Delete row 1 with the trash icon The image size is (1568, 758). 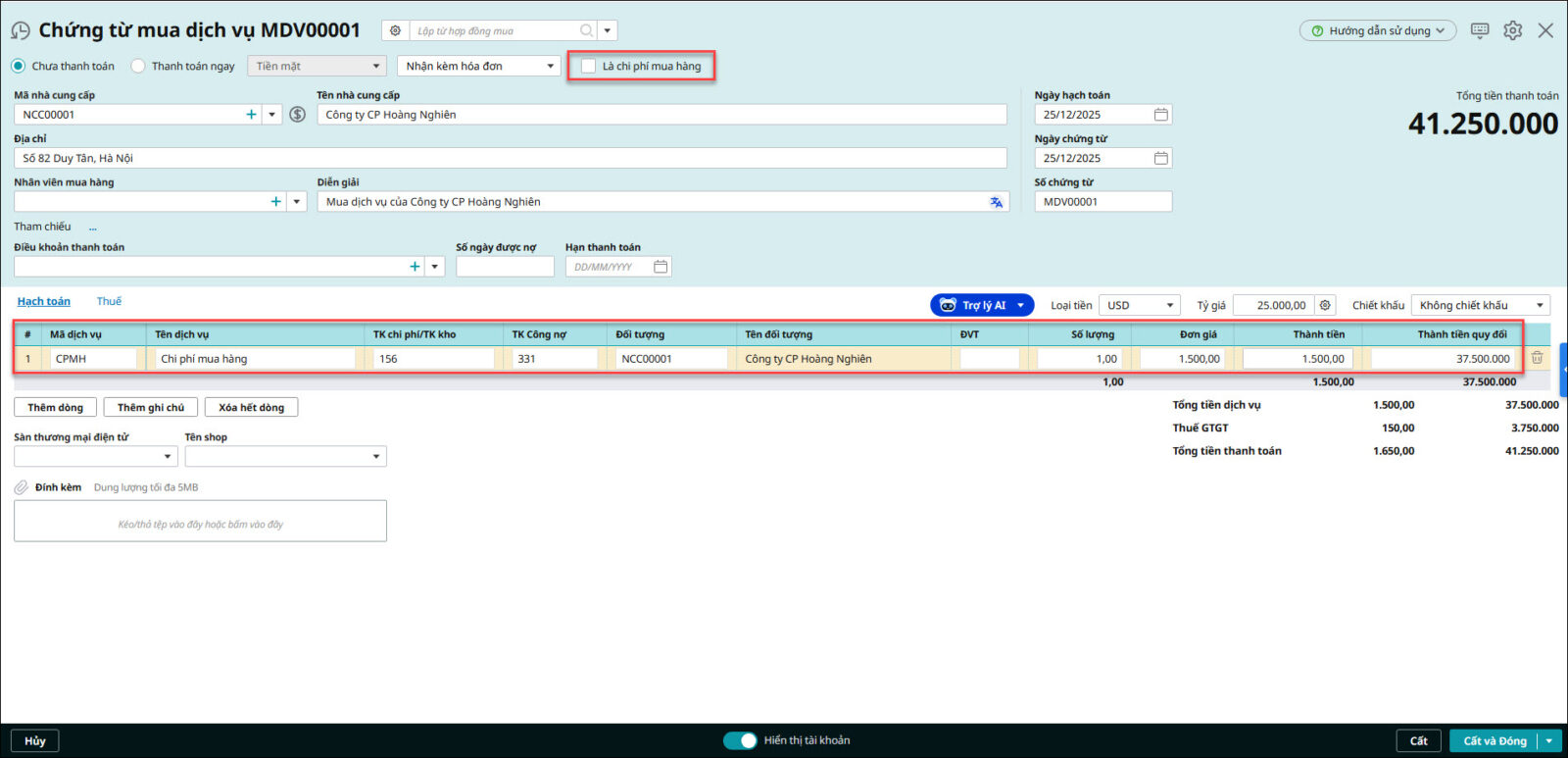1537,358
